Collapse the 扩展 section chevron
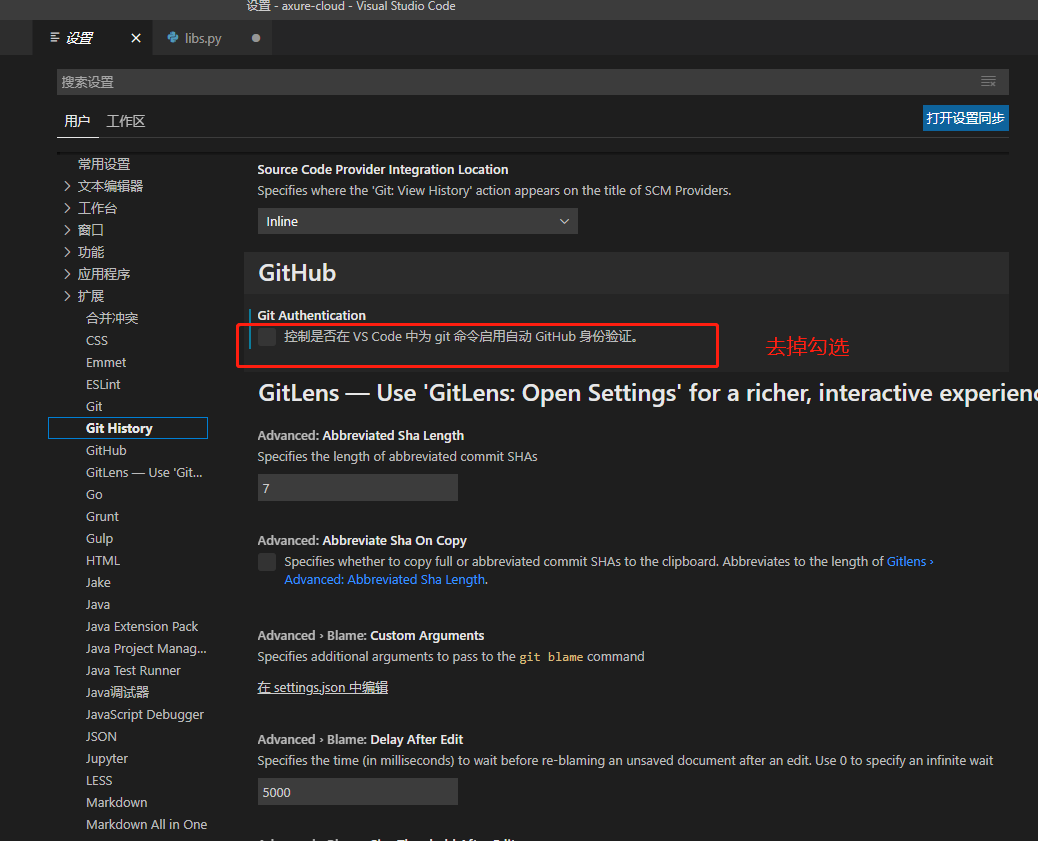 point(67,296)
